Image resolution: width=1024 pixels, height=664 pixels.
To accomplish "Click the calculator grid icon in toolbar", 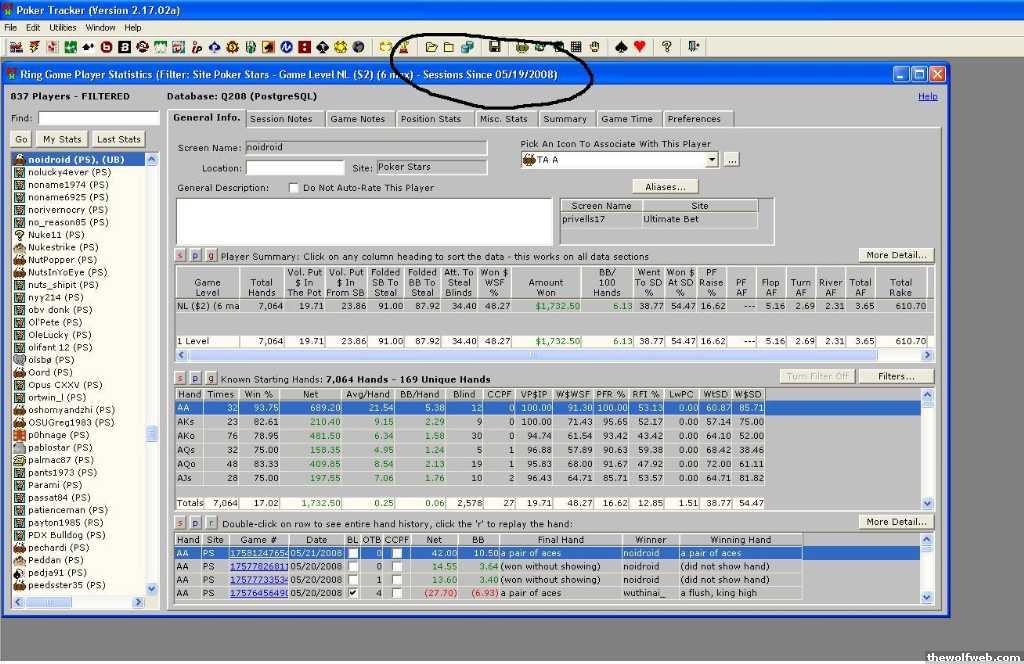I will click(575, 47).
